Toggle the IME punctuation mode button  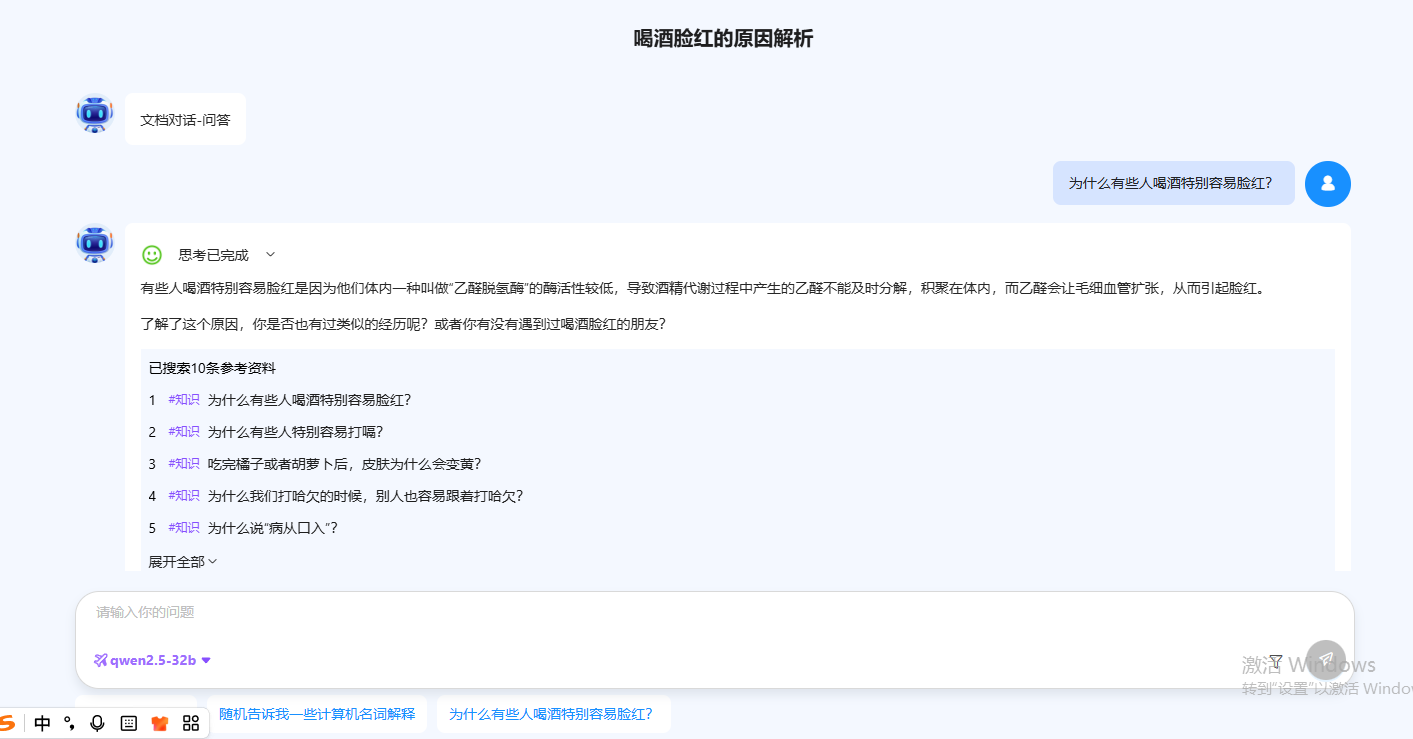(x=69, y=723)
